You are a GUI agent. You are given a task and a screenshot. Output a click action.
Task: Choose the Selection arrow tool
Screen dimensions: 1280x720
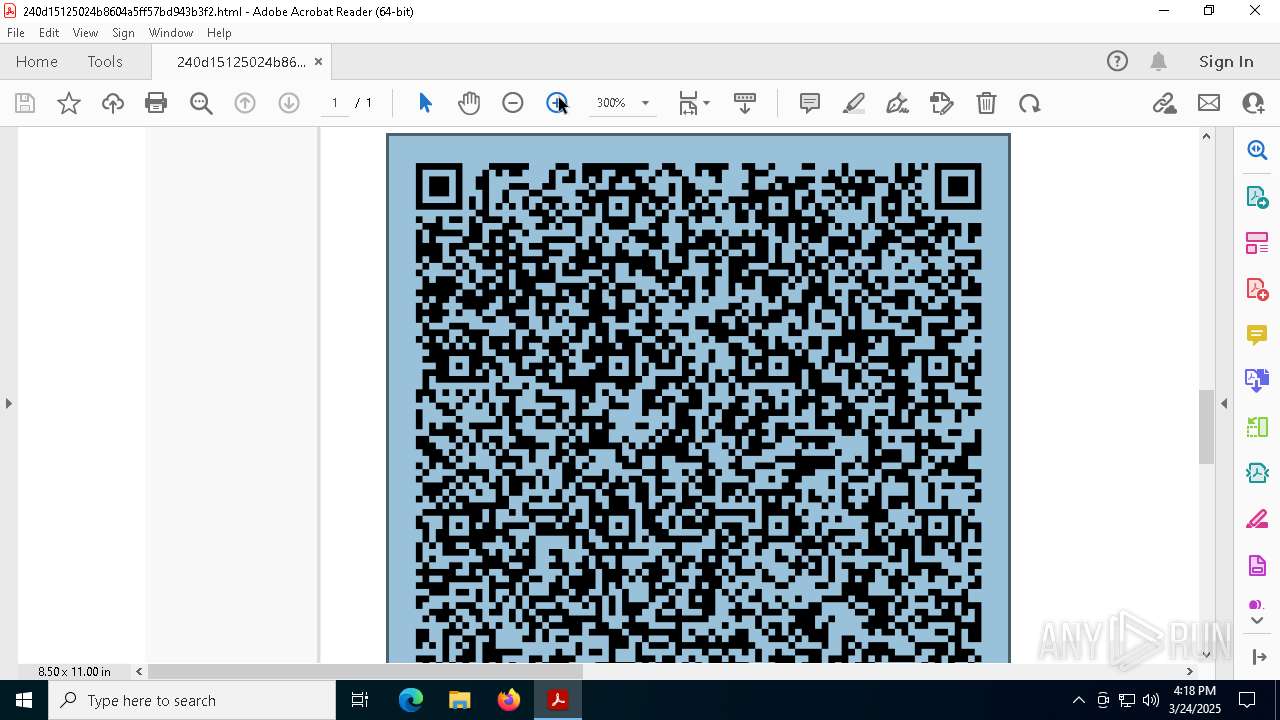point(425,103)
